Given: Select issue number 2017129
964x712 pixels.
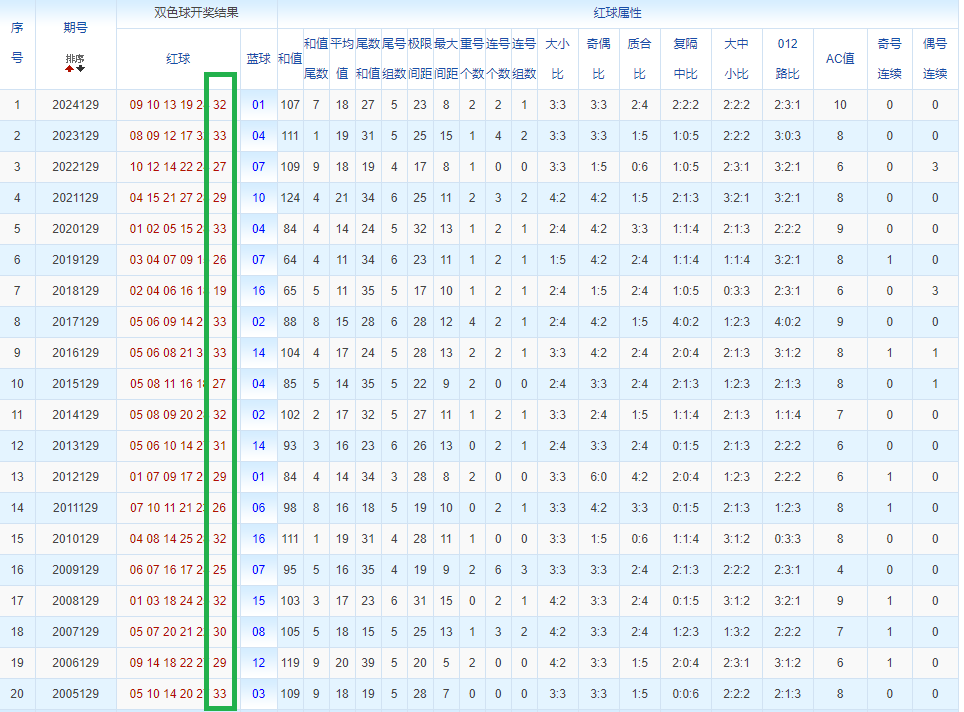Looking at the screenshot, I should tap(76, 322).
